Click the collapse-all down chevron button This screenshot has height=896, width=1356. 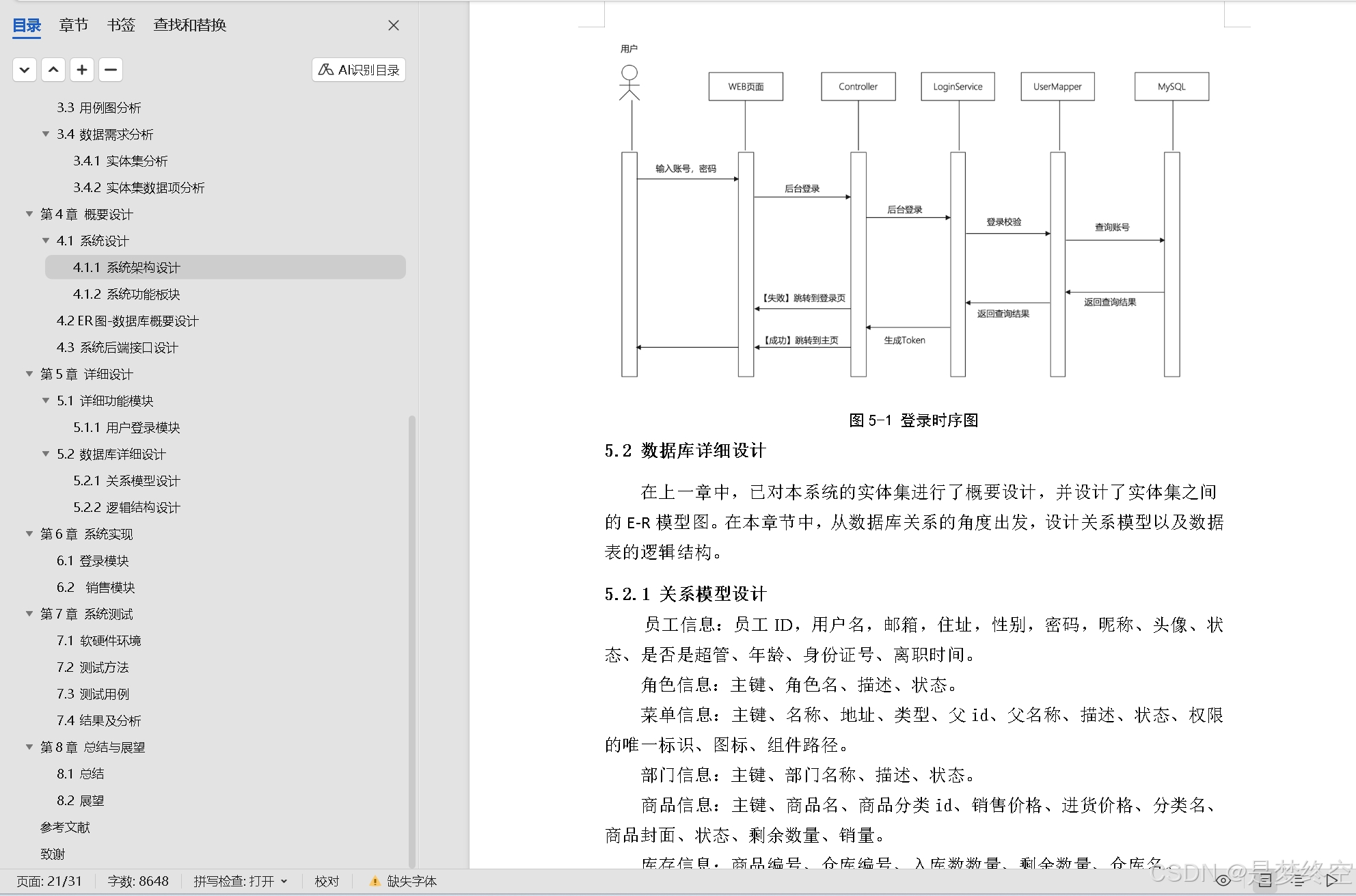[x=25, y=70]
